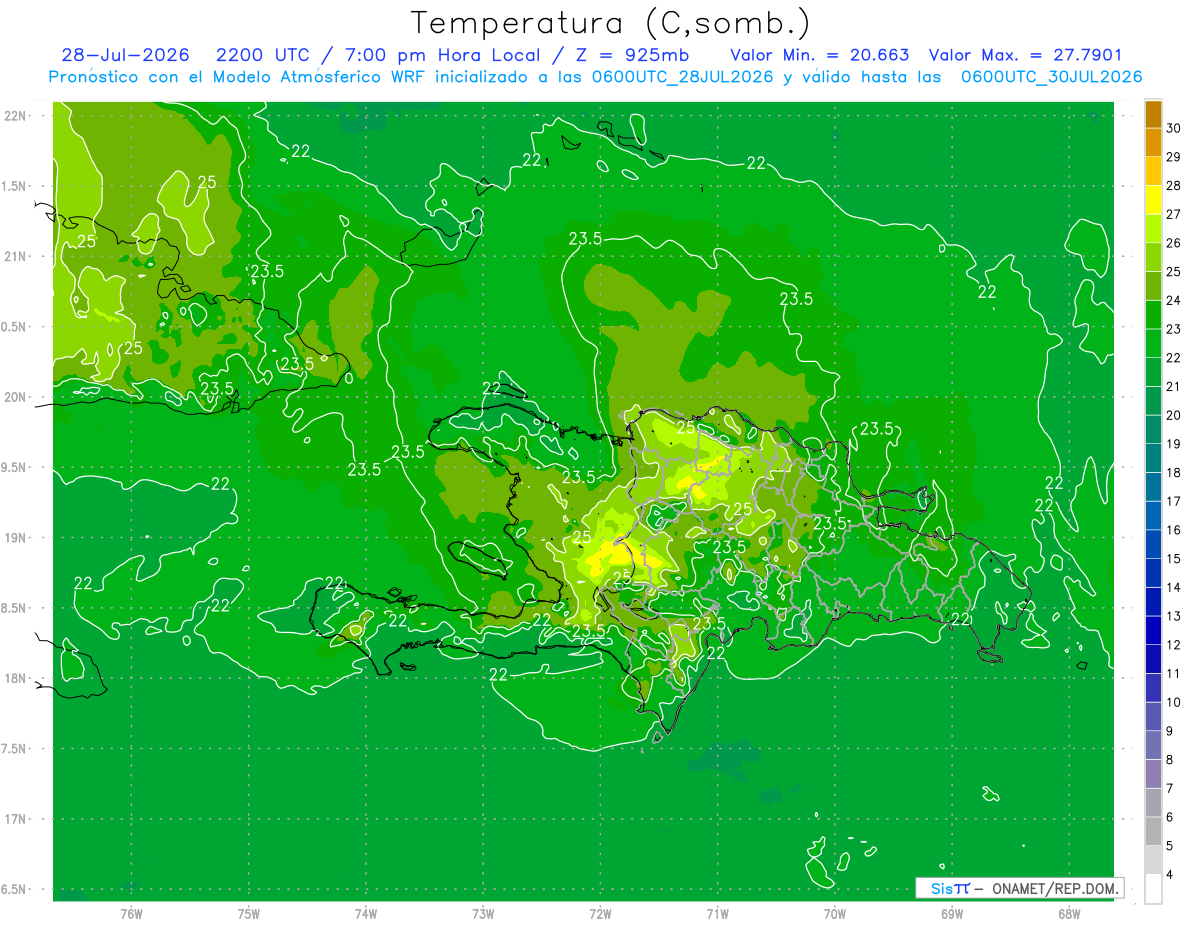Click the "21N" latitude axis label
The image size is (1200, 927).
click(x=15, y=257)
